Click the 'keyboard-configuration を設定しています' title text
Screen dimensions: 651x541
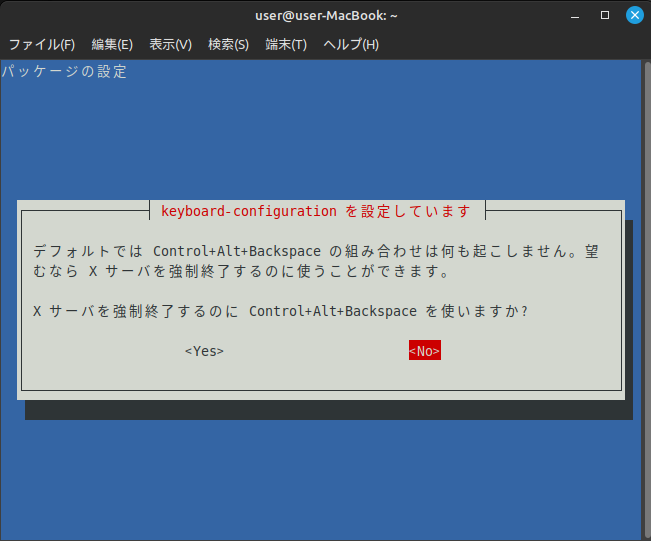click(x=316, y=211)
